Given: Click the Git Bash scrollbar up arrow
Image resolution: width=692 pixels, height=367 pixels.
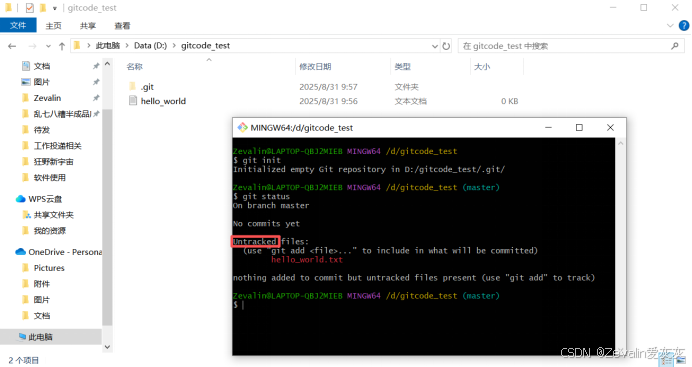Looking at the screenshot, I should 621,143.
